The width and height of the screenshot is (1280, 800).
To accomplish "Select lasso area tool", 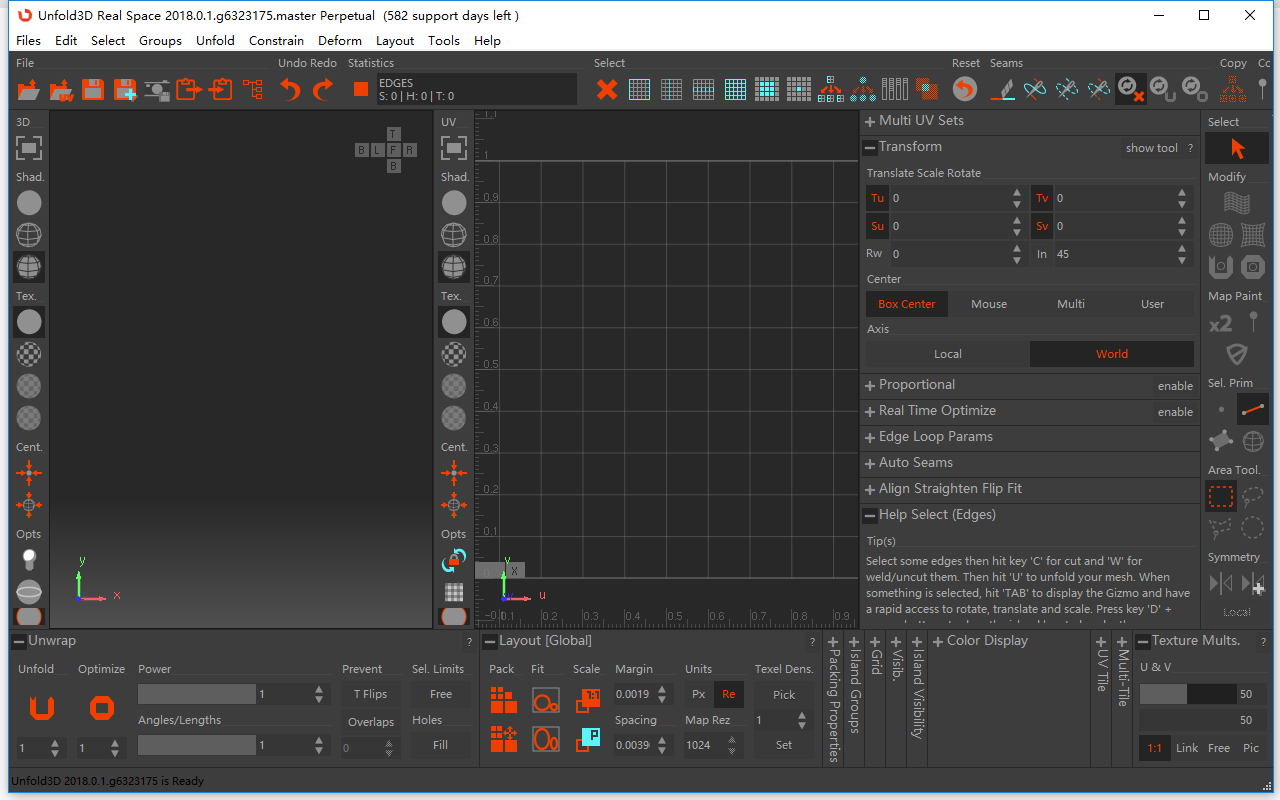I will (x=1253, y=496).
